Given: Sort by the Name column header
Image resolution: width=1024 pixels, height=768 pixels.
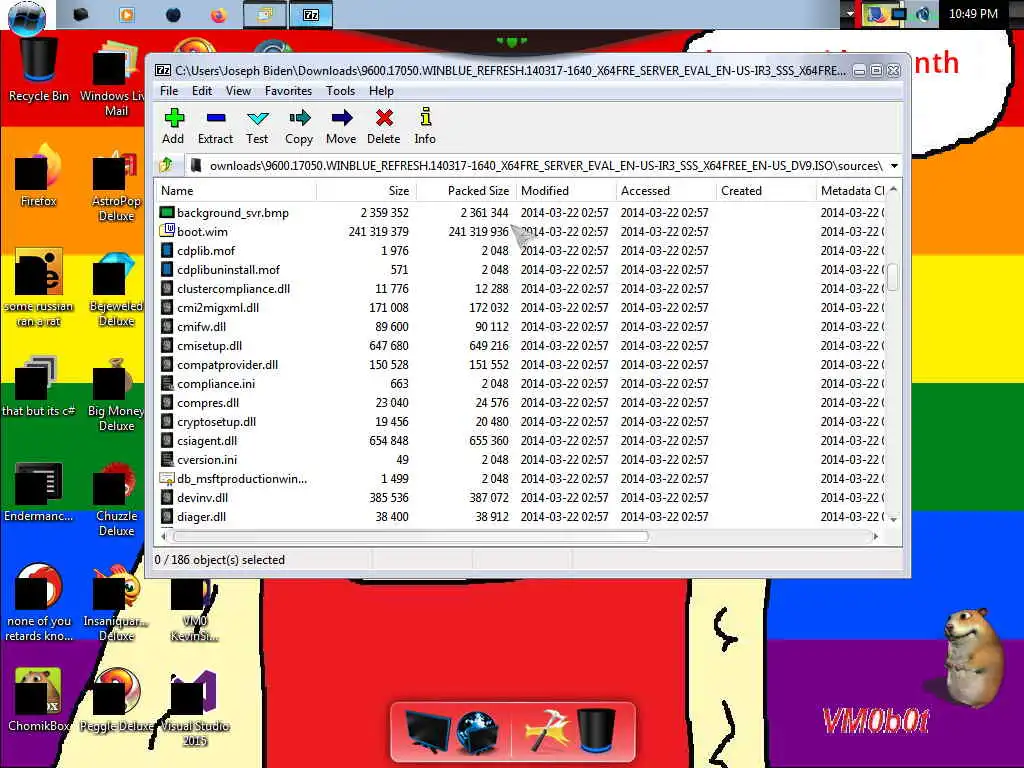Looking at the screenshot, I should click(x=236, y=191).
